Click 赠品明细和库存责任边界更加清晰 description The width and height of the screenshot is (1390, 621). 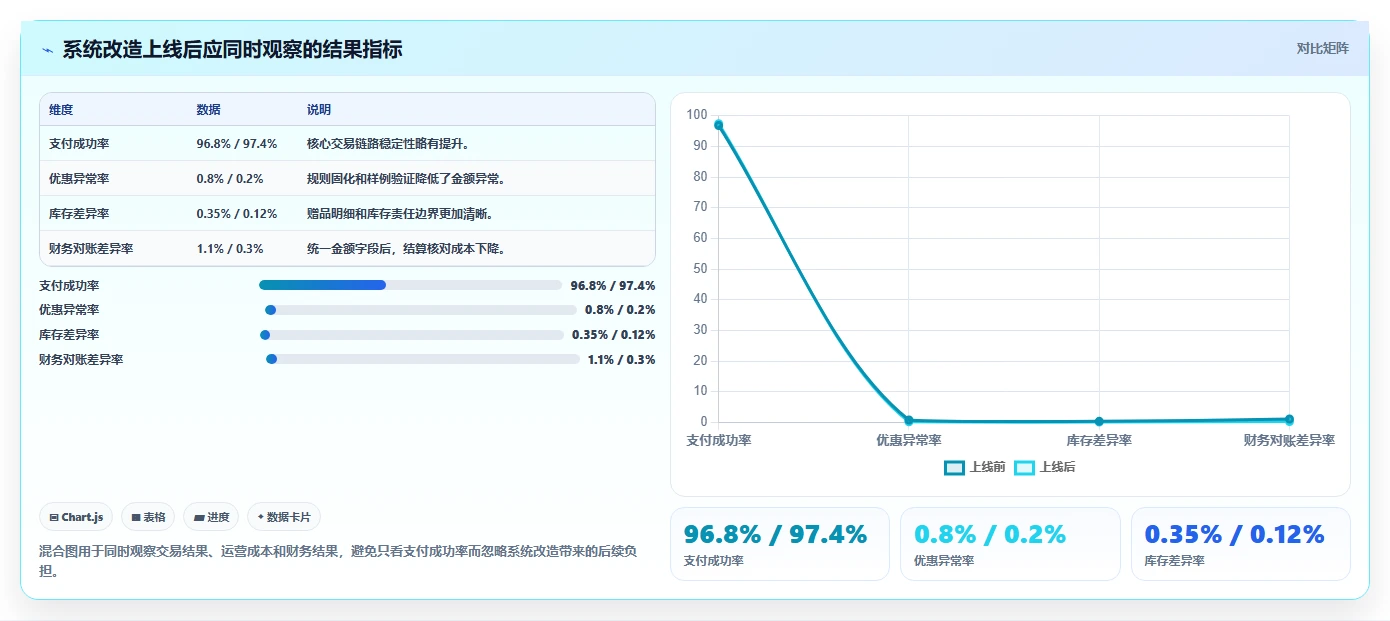click(x=400, y=214)
